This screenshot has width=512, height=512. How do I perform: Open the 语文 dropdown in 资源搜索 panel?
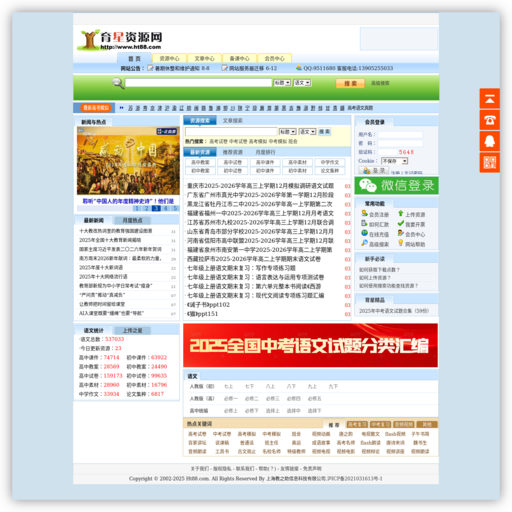click(307, 132)
